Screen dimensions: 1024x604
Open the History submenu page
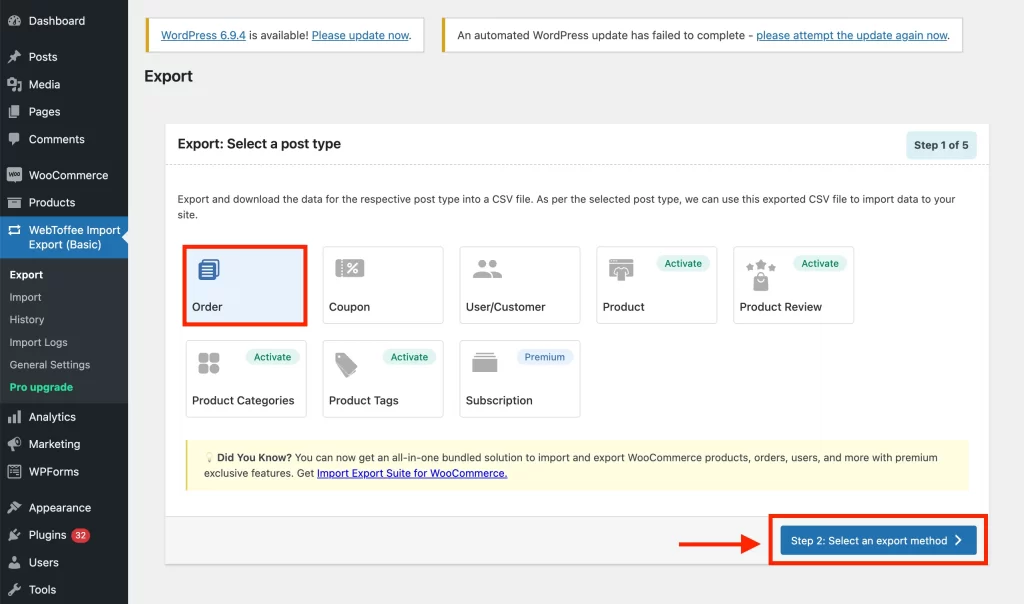[28, 319]
